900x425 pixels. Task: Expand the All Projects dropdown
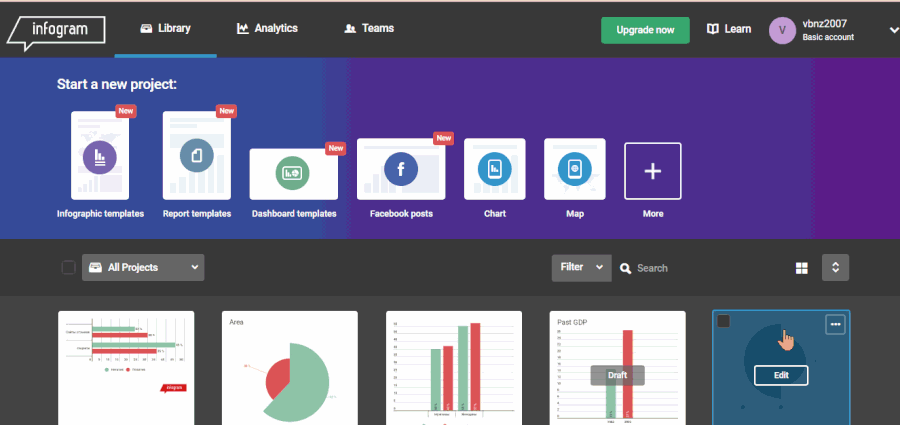pyautogui.click(x=142, y=267)
